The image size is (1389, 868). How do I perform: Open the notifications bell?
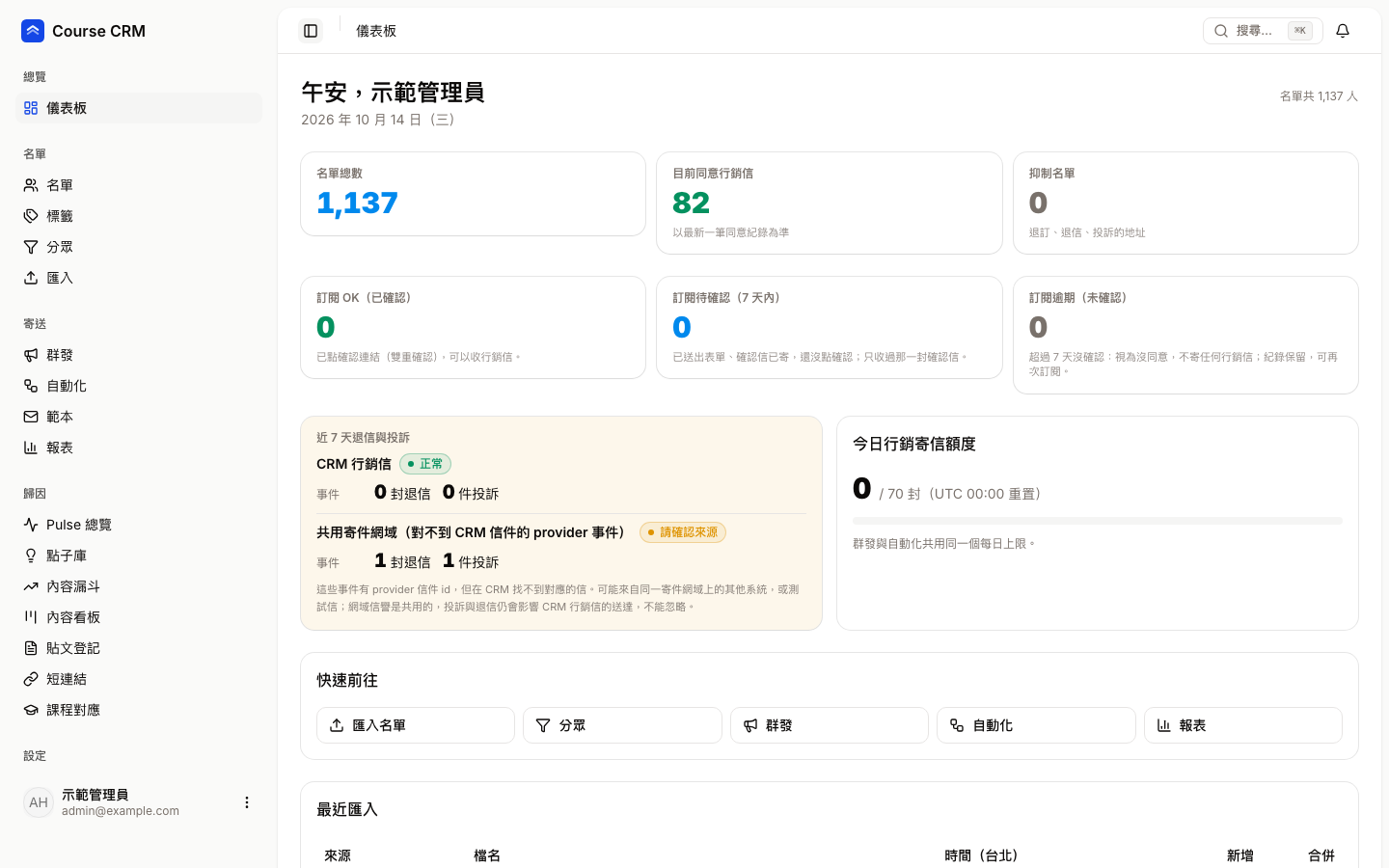(1343, 31)
